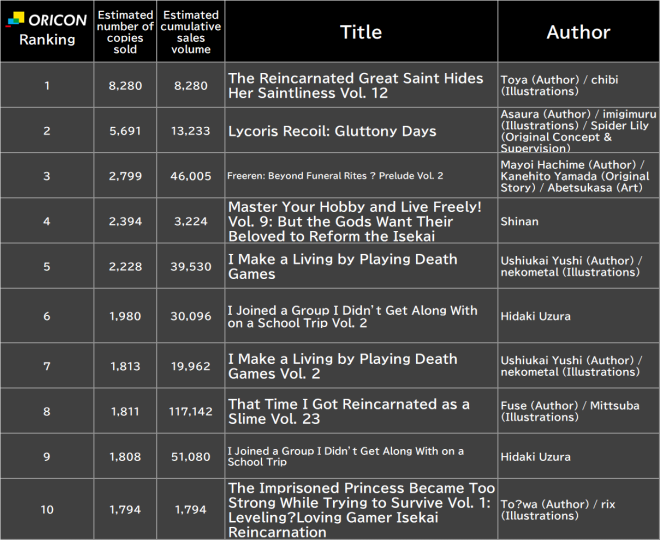This screenshot has height=540, width=660.
Task: Click the Author column header
Action: [578, 32]
